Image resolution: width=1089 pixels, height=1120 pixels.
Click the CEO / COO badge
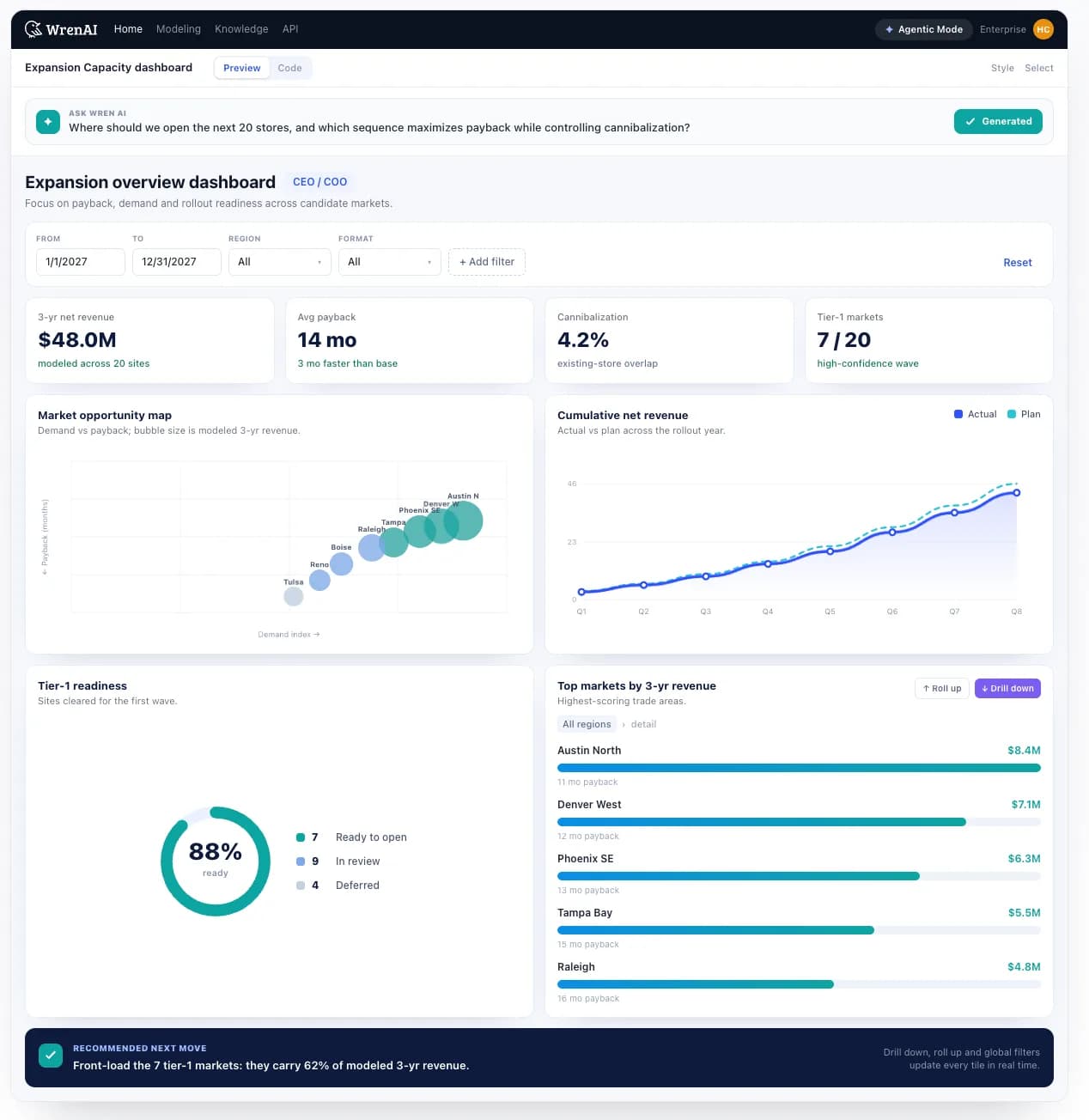click(x=319, y=182)
